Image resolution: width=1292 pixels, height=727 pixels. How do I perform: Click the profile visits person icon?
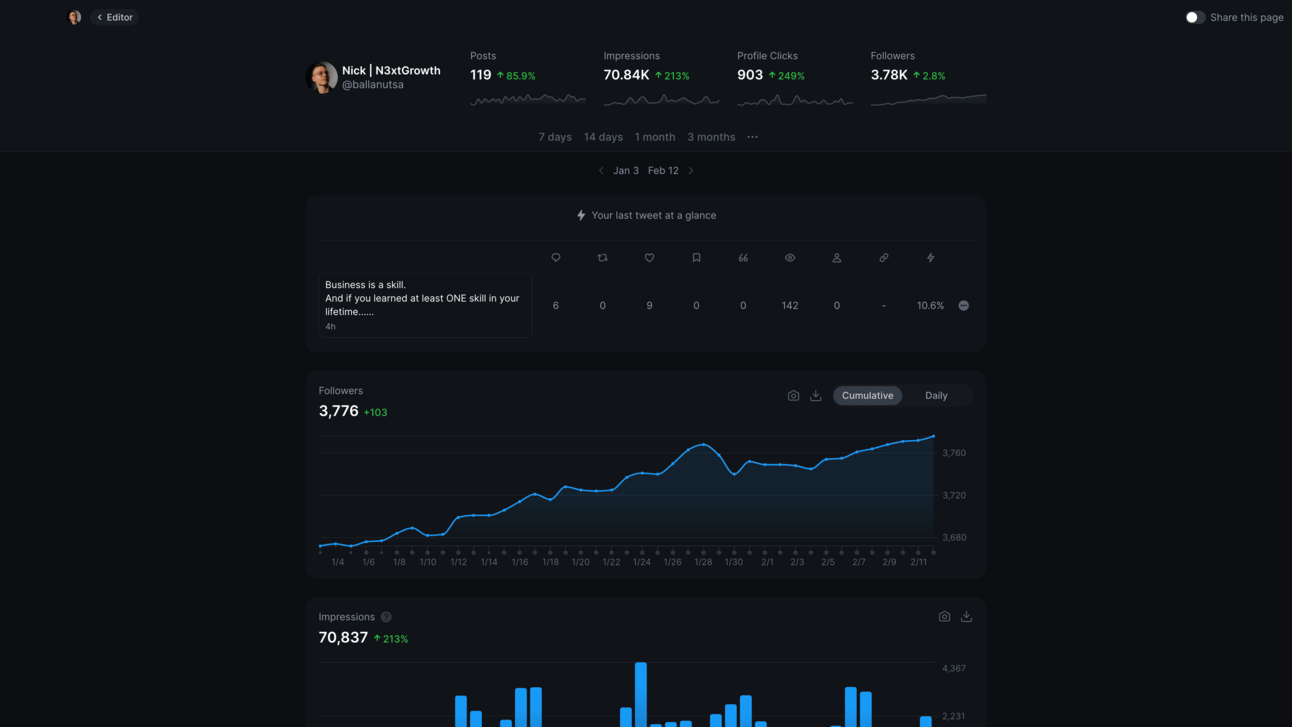(x=837, y=258)
